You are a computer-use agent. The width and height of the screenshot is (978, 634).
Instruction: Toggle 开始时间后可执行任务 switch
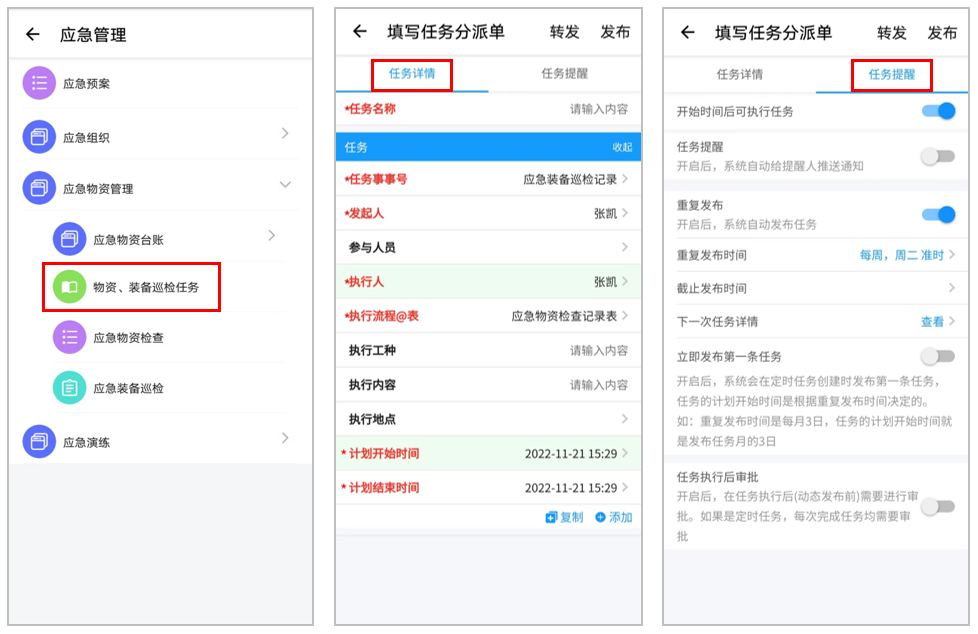pyautogui.click(x=938, y=111)
